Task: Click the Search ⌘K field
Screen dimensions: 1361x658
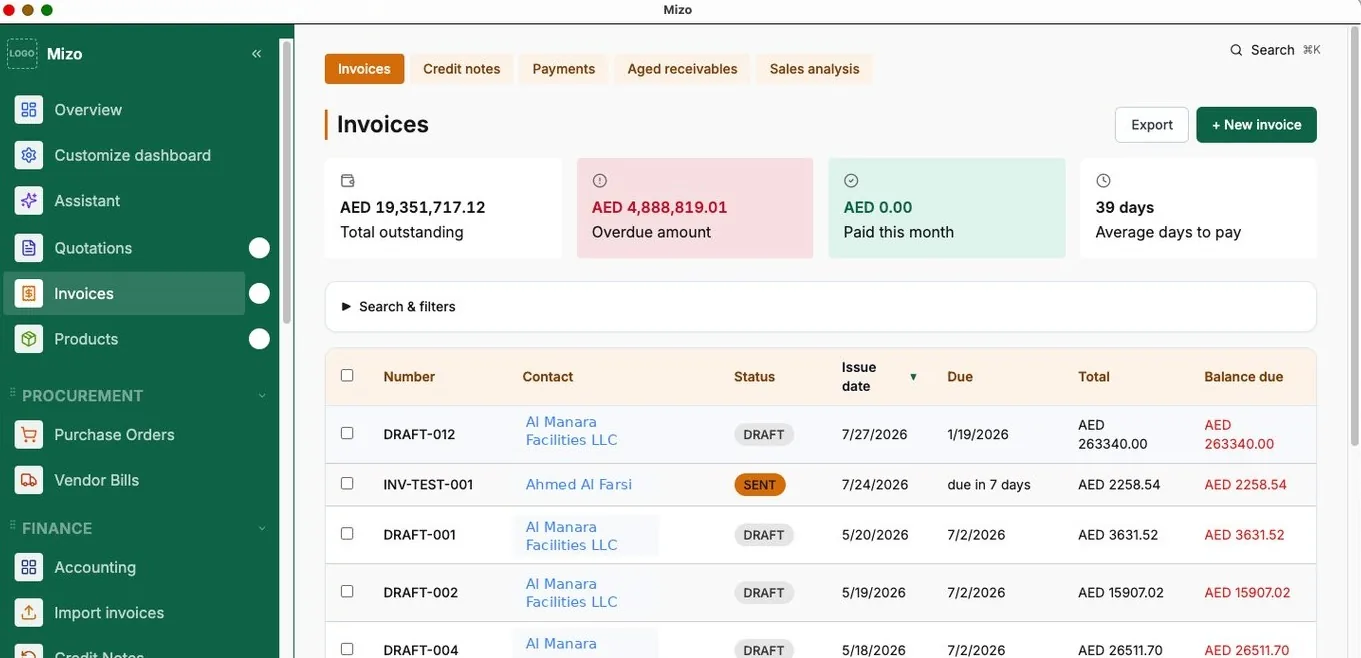Action: (1275, 50)
